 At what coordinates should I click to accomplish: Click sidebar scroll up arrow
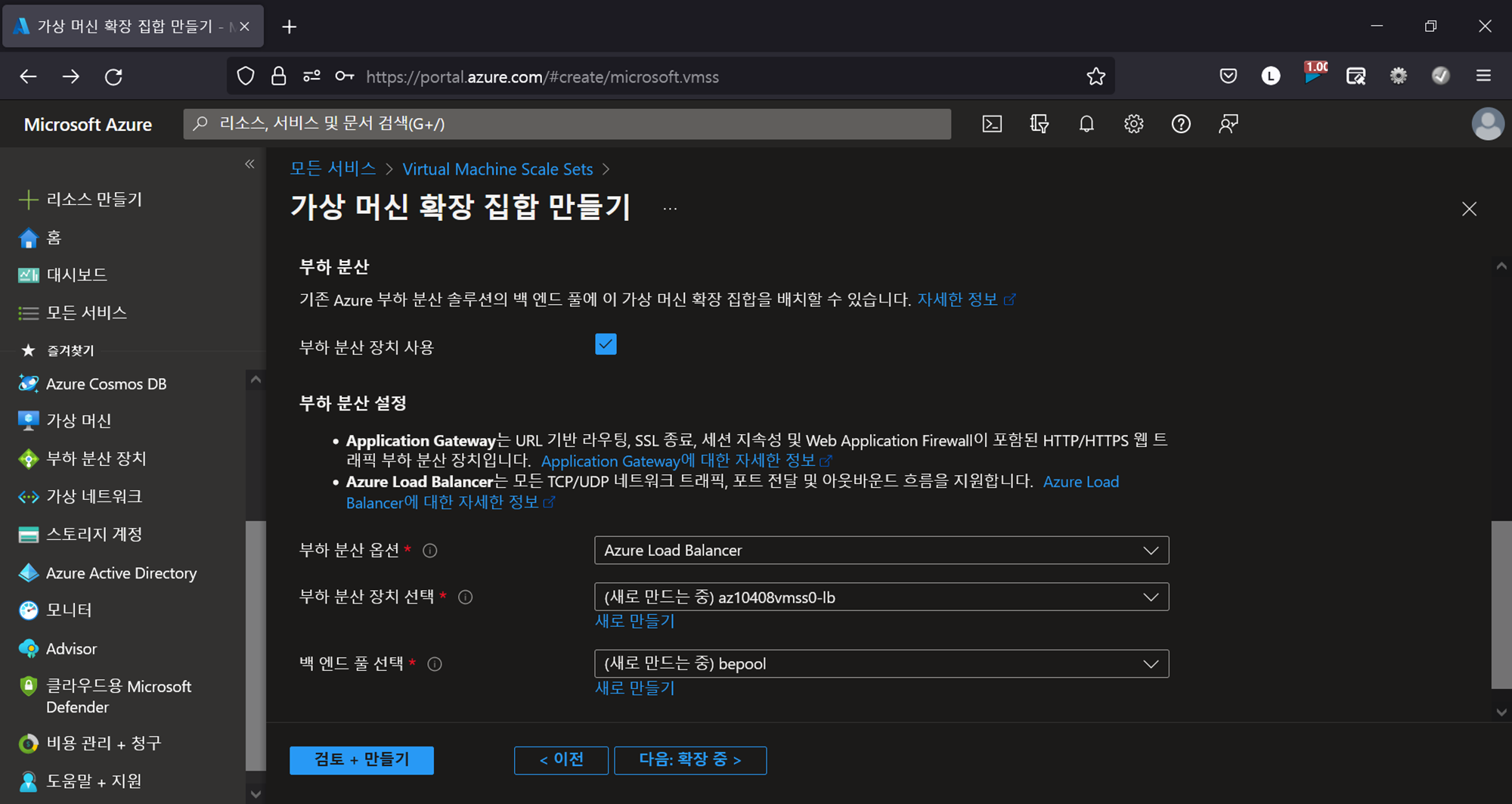tap(256, 380)
